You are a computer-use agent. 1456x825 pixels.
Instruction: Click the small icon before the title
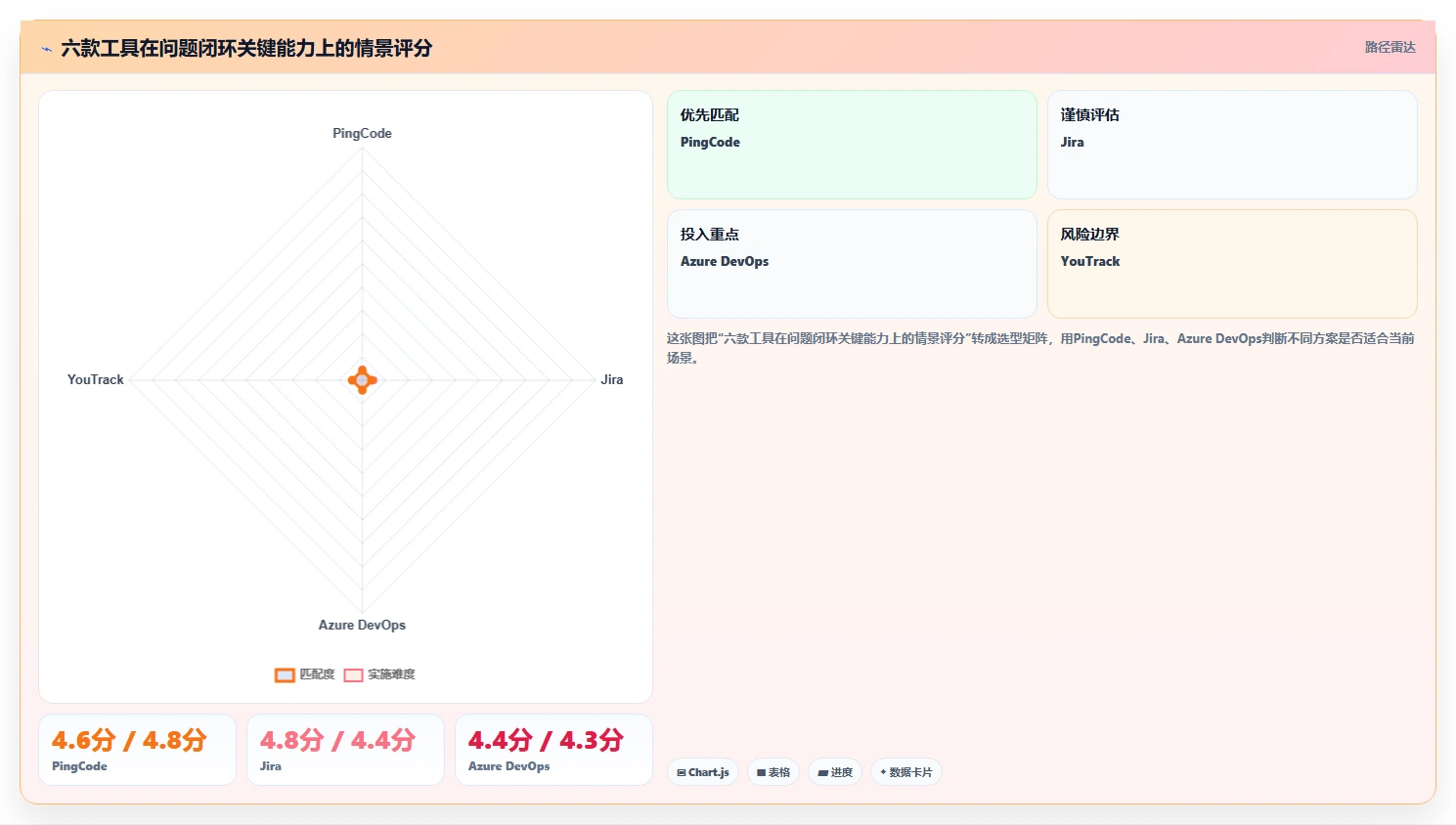[x=46, y=49]
